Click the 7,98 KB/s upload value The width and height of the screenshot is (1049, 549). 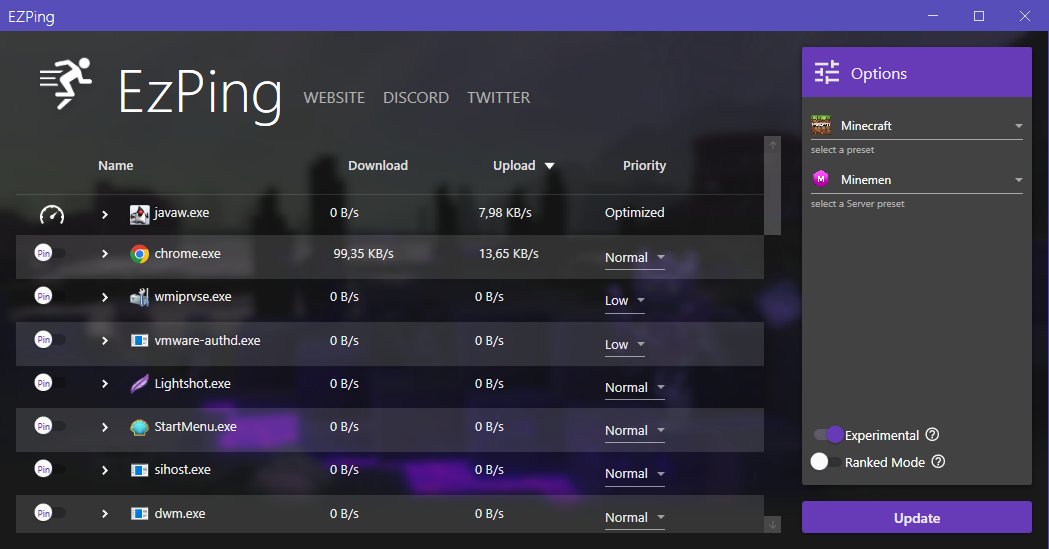tap(505, 213)
